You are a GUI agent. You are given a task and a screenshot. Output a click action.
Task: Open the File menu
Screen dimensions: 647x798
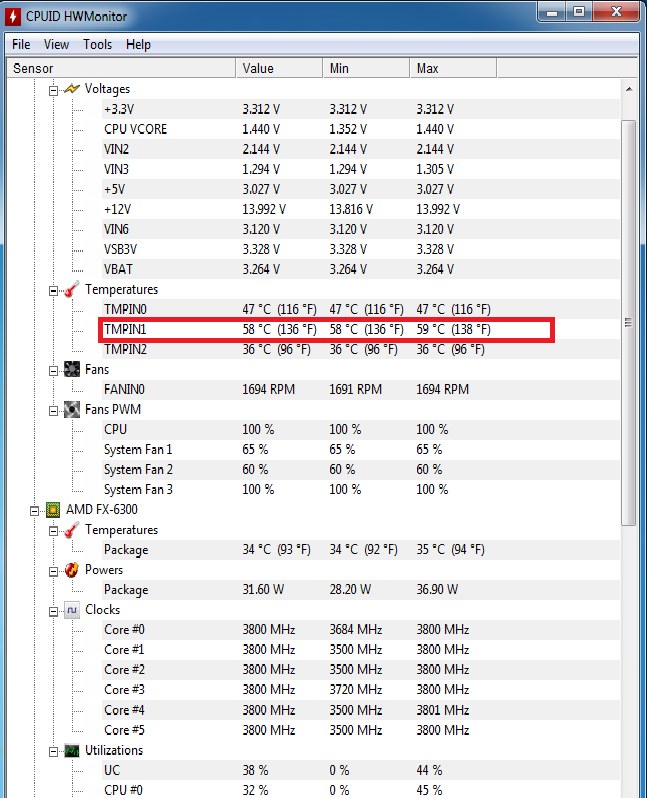tap(21, 45)
